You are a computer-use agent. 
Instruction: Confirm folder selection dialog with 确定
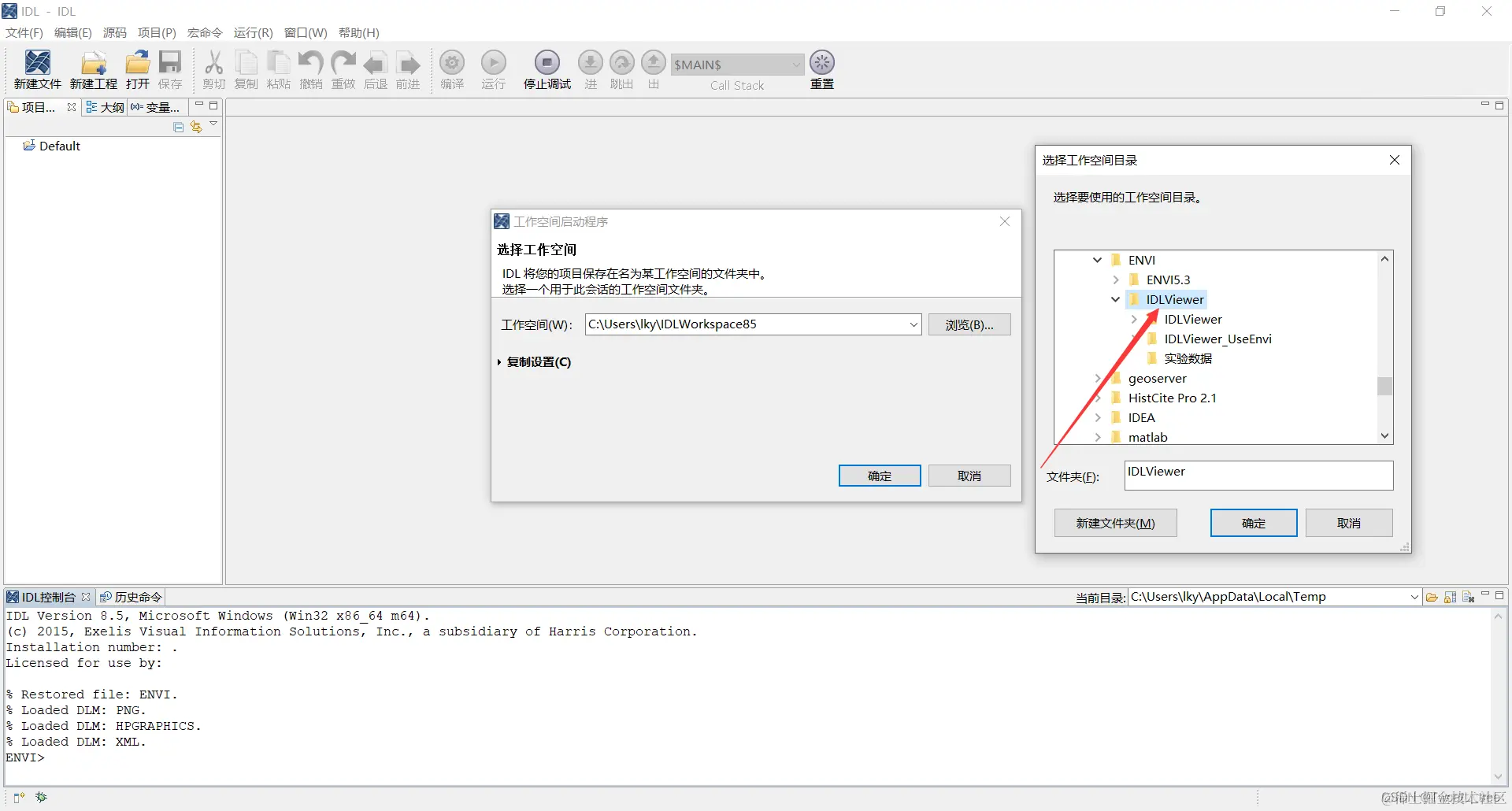(x=1254, y=523)
